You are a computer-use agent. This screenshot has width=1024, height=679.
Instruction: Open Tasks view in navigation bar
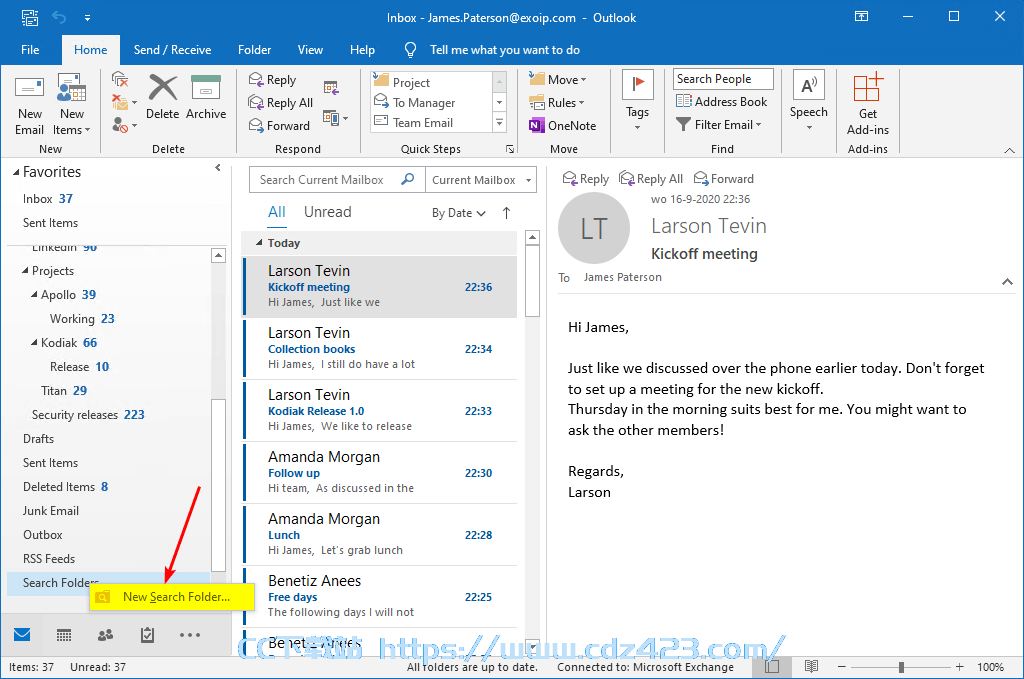coord(148,635)
